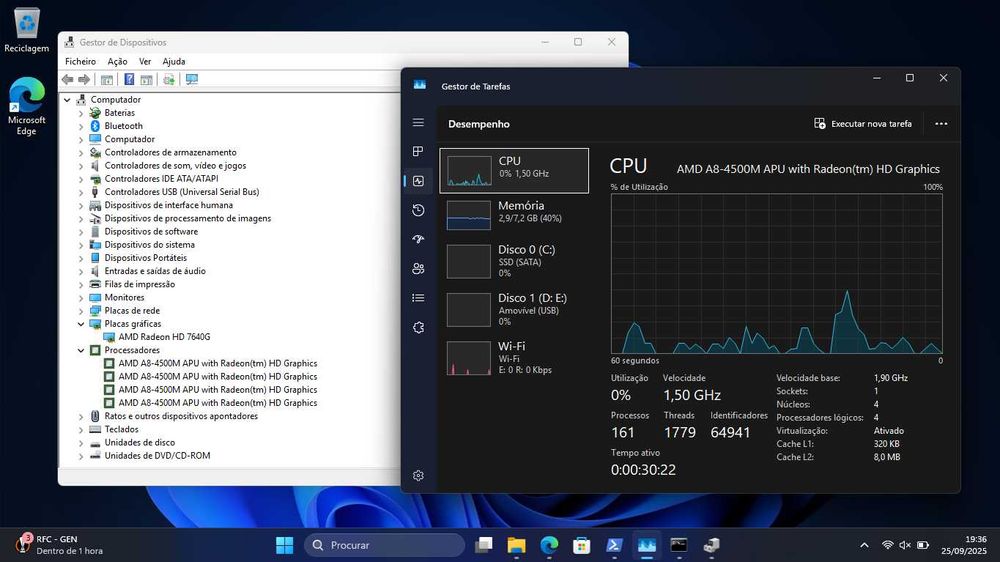Screen dimensions: 1000x562
Task: Select Unidades de disco row
Action: (132, 443)
